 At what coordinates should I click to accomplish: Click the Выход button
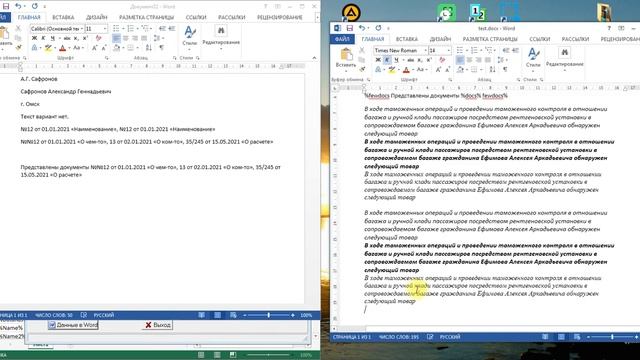pyautogui.click(x=158, y=325)
